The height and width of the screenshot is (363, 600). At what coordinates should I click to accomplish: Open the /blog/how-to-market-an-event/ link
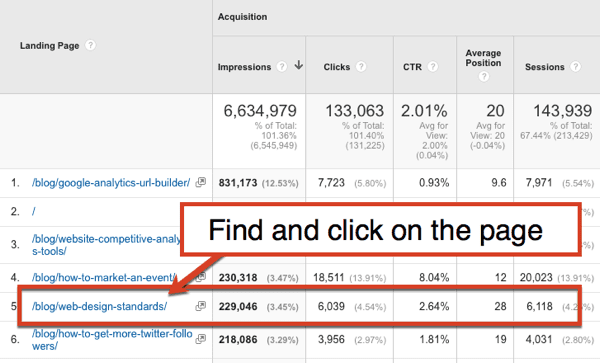click(x=104, y=277)
